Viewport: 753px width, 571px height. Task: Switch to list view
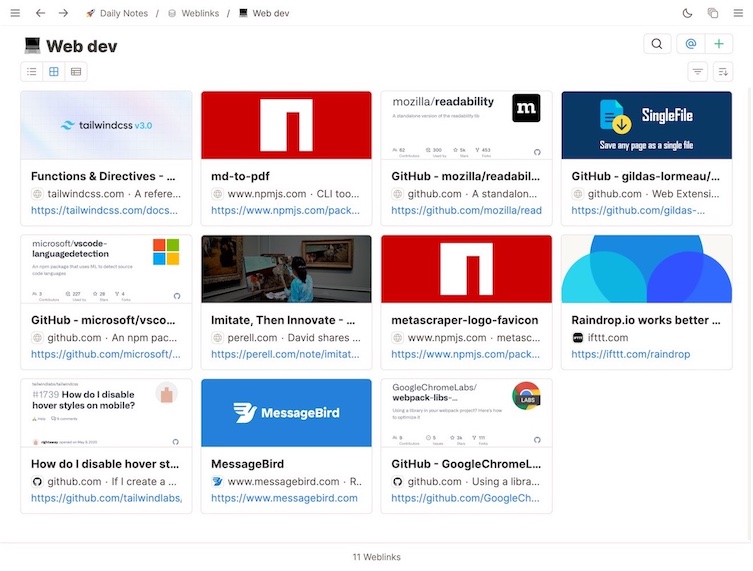32,72
